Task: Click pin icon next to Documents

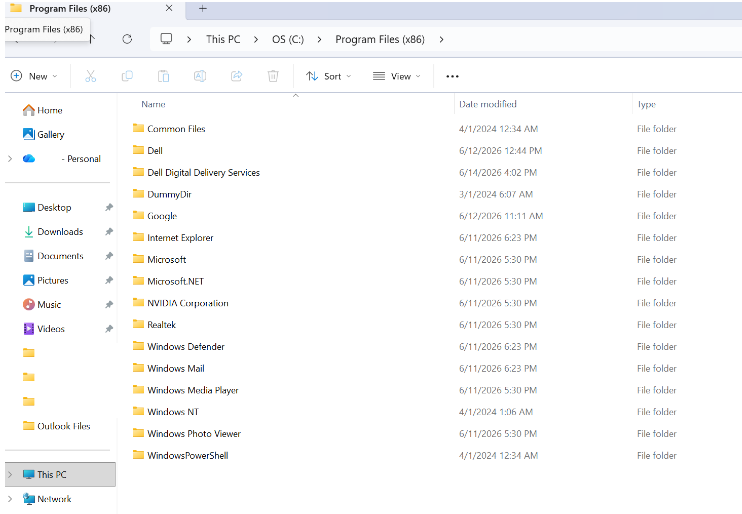Action: click(x=109, y=256)
